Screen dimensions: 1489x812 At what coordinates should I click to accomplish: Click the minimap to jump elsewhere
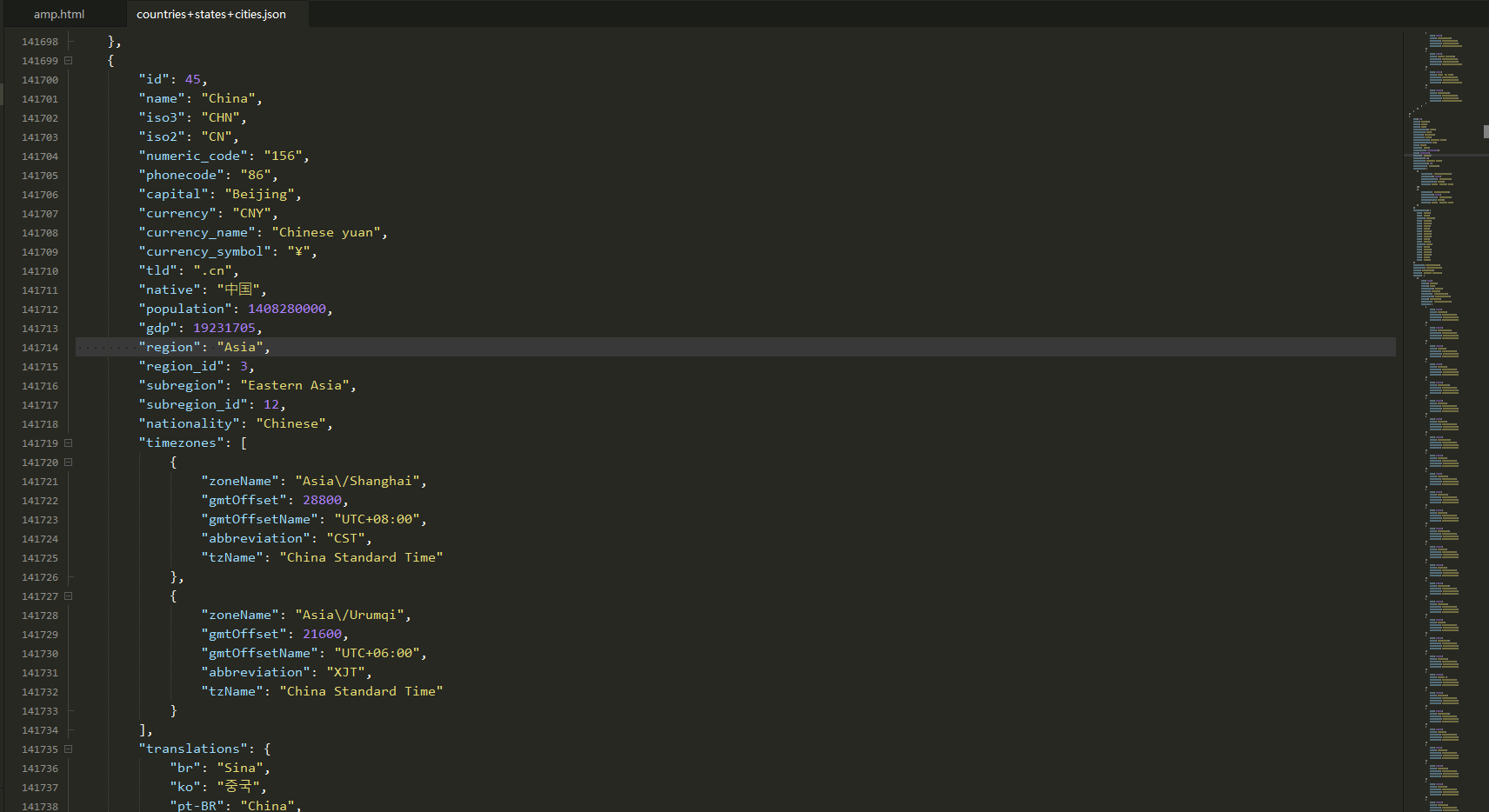1439,435
